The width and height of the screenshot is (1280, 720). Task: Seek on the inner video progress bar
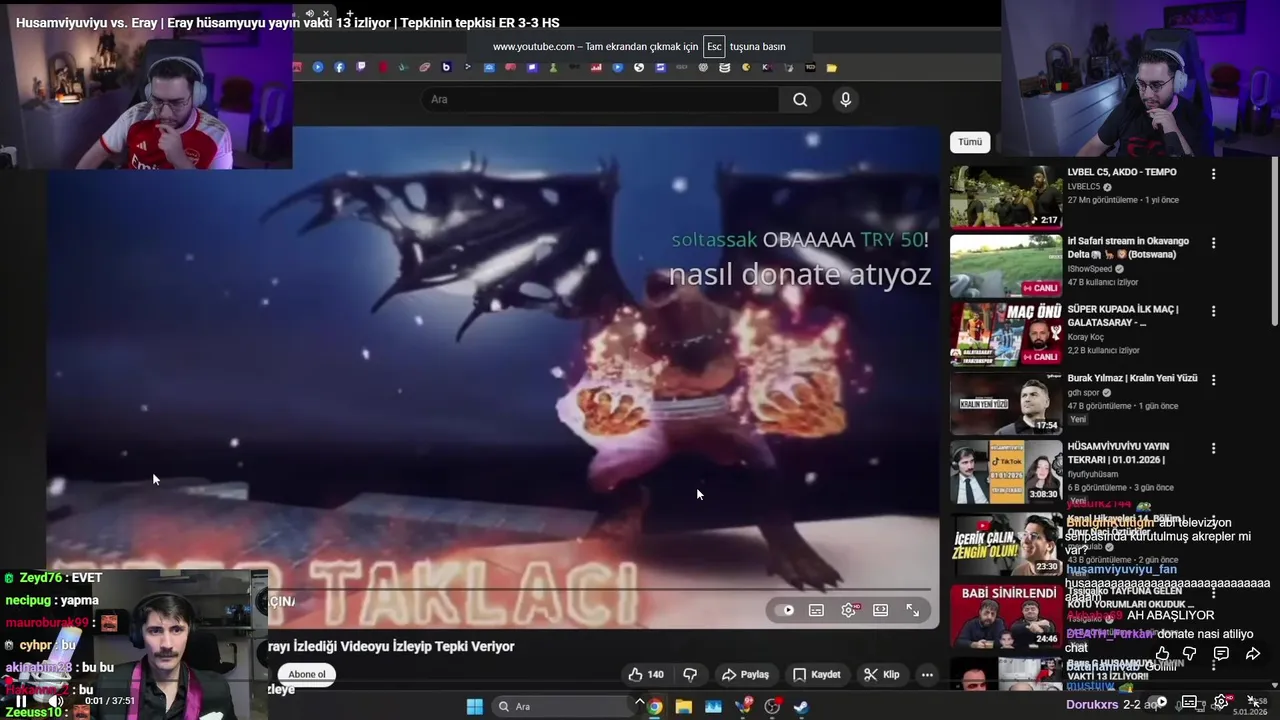click(x=600, y=589)
